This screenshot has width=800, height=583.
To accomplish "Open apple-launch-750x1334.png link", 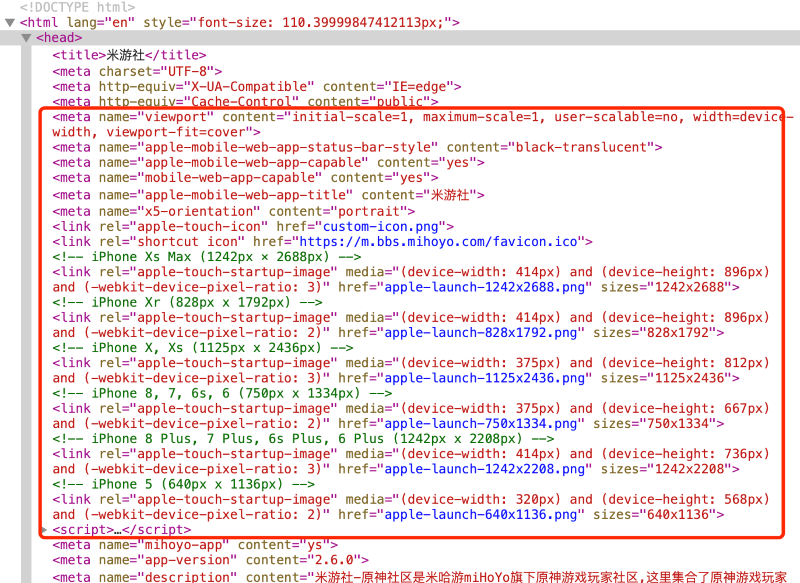I will click(x=481, y=423).
